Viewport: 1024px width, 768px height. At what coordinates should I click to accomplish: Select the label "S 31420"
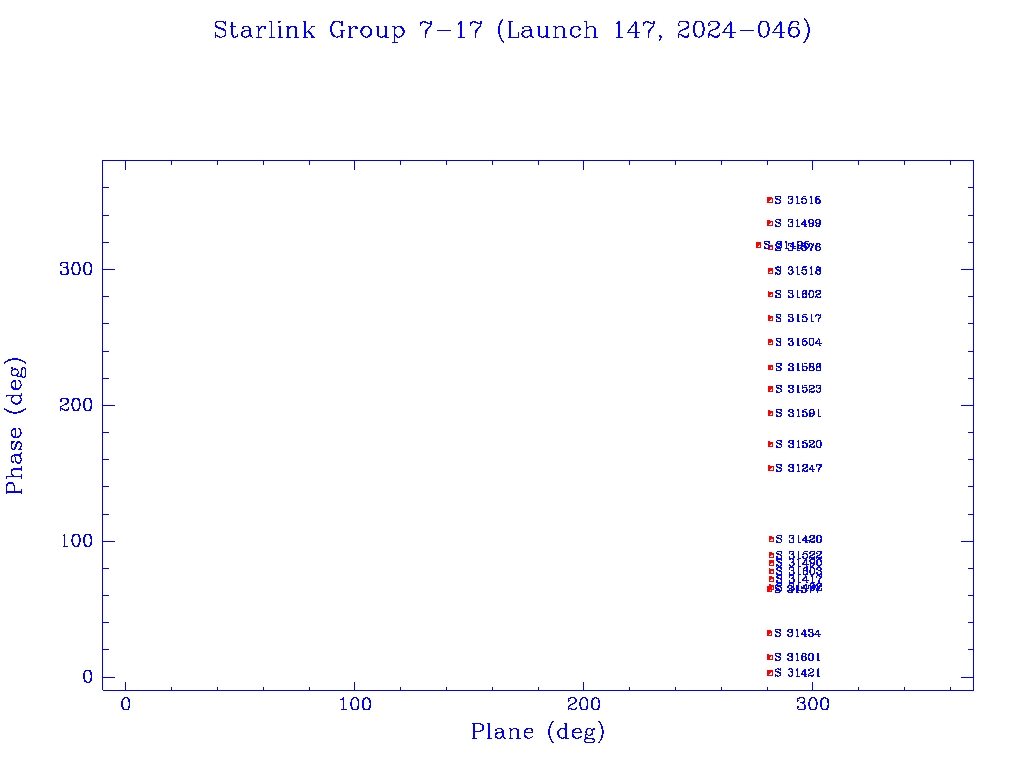tap(799, 539)
